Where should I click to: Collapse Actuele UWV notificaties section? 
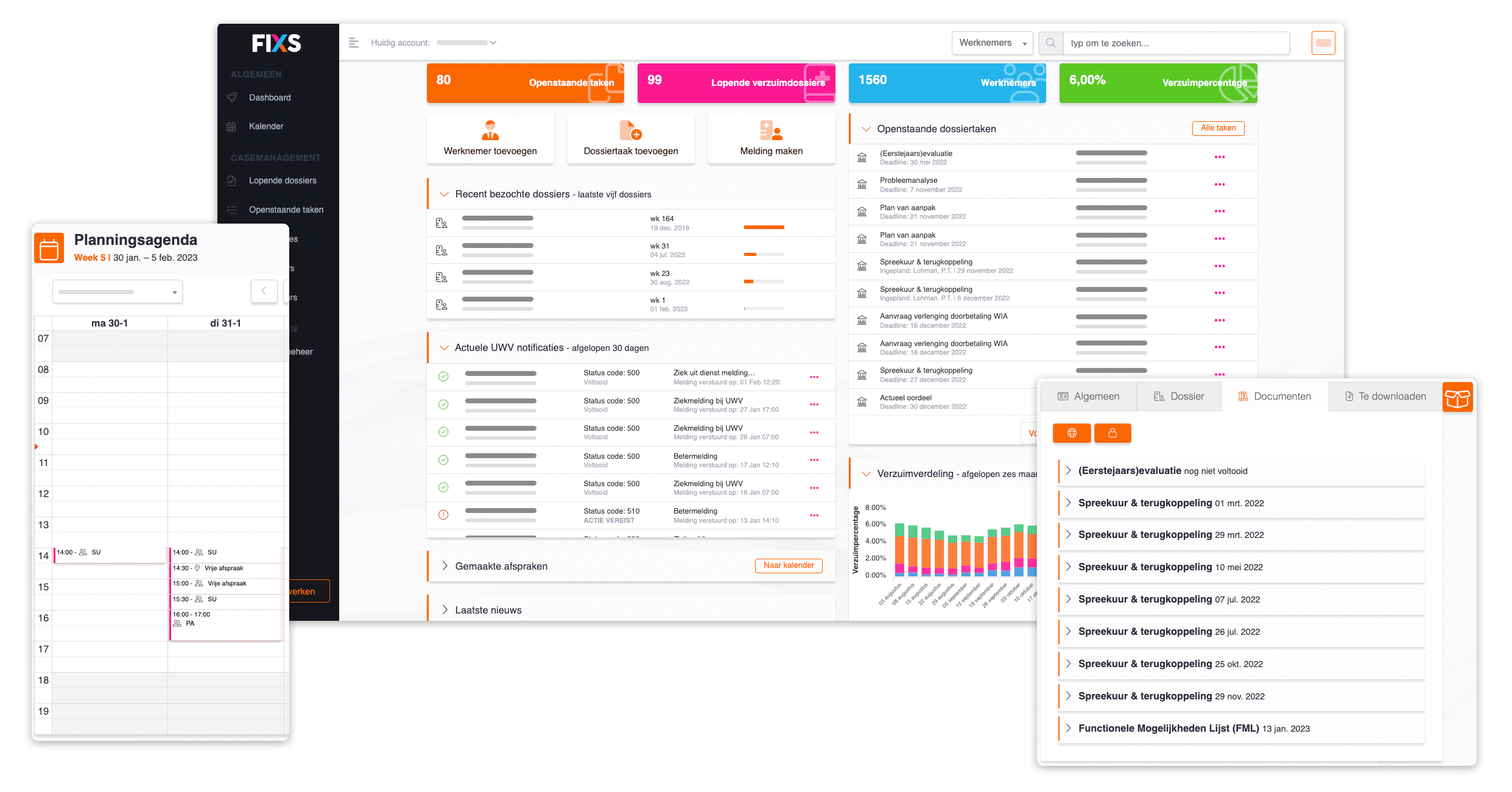point(444,348)
